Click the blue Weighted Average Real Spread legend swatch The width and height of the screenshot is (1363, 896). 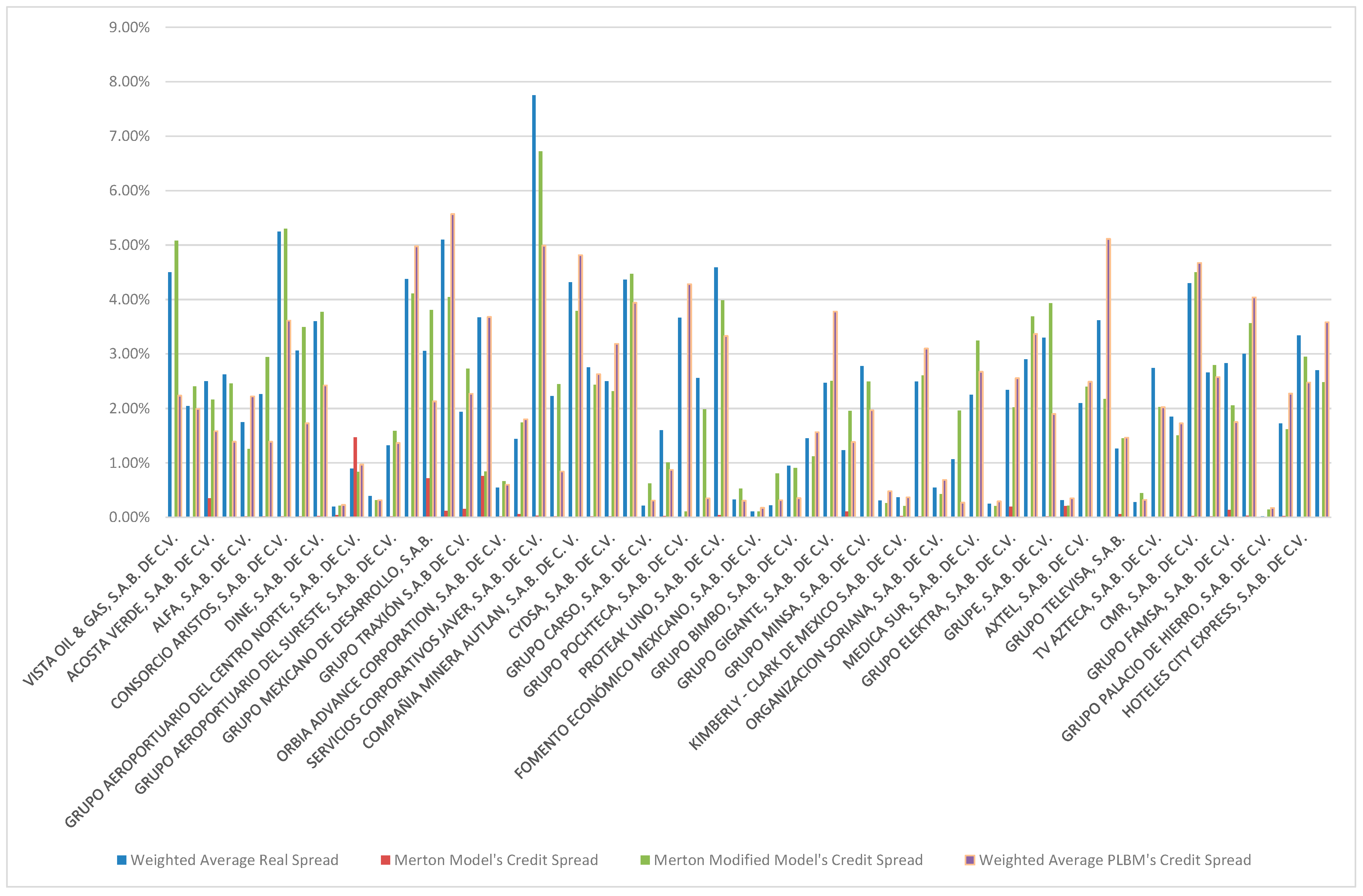(121, 860)
